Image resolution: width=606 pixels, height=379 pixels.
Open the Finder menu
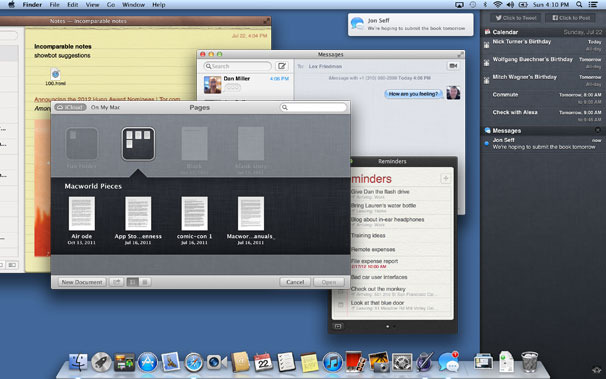(x=32, y=5)
